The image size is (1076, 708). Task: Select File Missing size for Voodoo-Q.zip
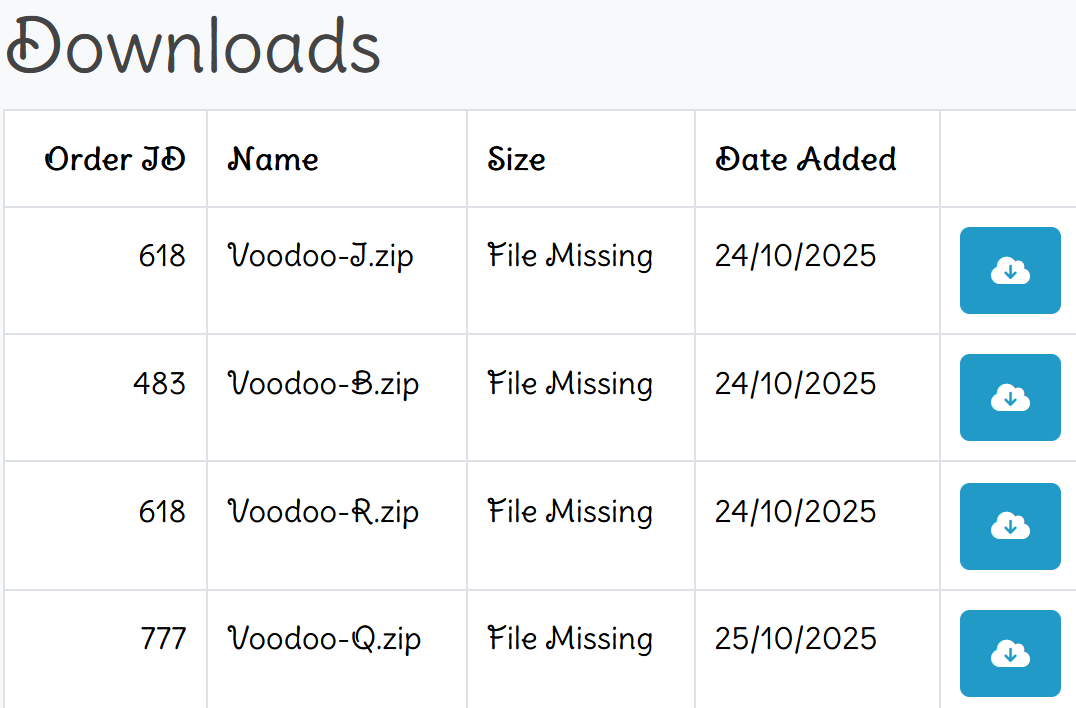click(x=570, y=639)
